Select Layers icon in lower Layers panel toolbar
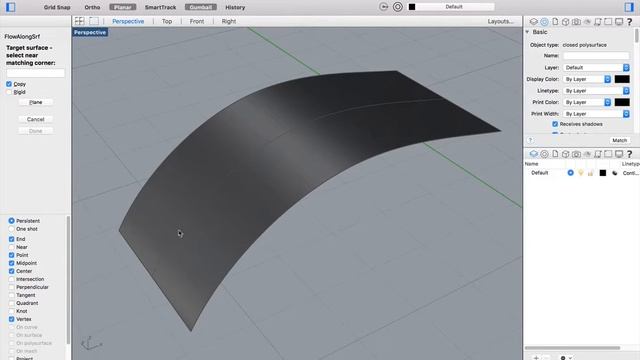 click(x=533, y=154)
